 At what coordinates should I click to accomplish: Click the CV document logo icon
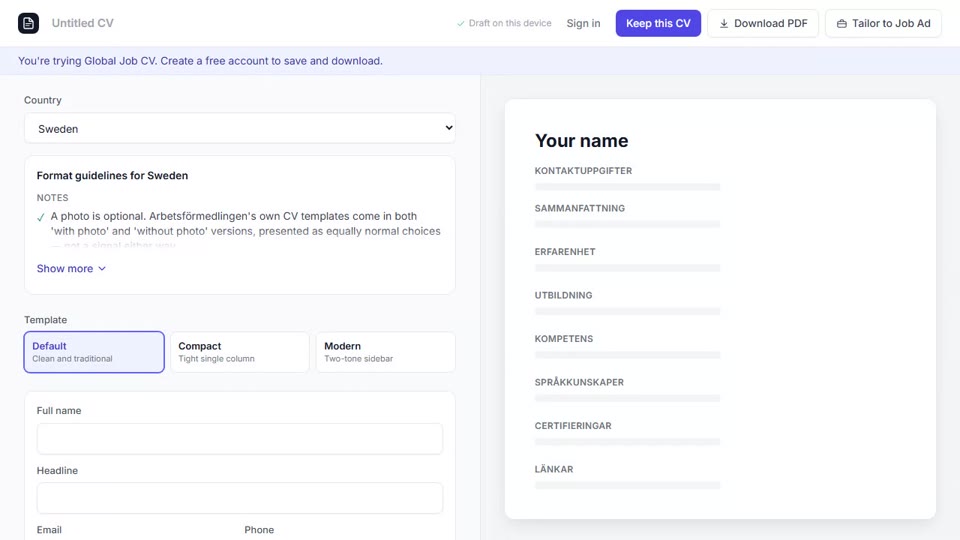click(x=28, y=23)
